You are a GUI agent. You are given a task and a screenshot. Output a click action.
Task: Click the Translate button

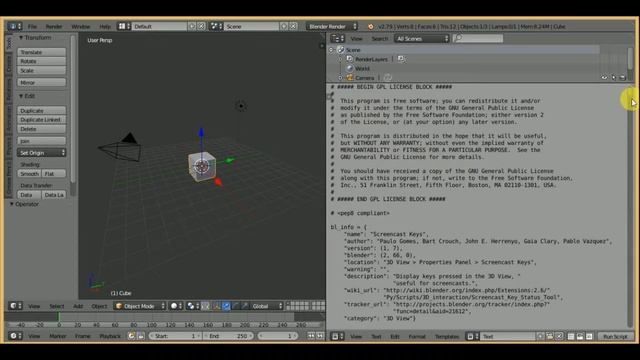42,52
